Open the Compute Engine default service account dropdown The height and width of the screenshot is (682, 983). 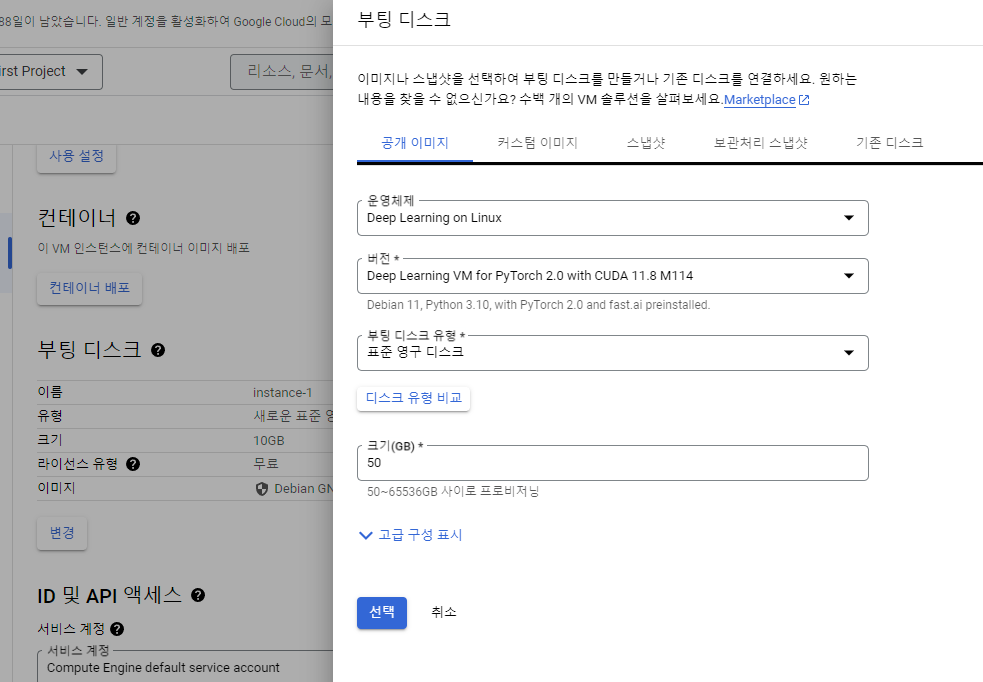click(x=186, y=667)
